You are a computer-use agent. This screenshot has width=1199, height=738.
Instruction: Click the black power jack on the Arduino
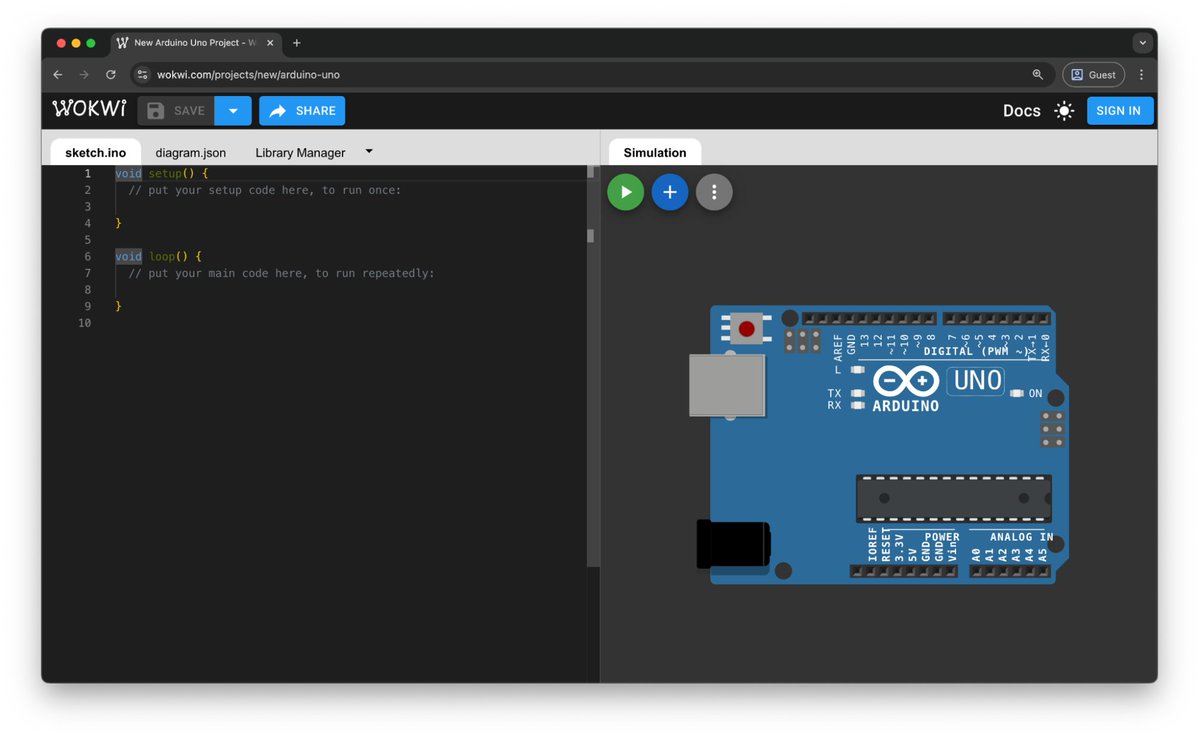733,545
